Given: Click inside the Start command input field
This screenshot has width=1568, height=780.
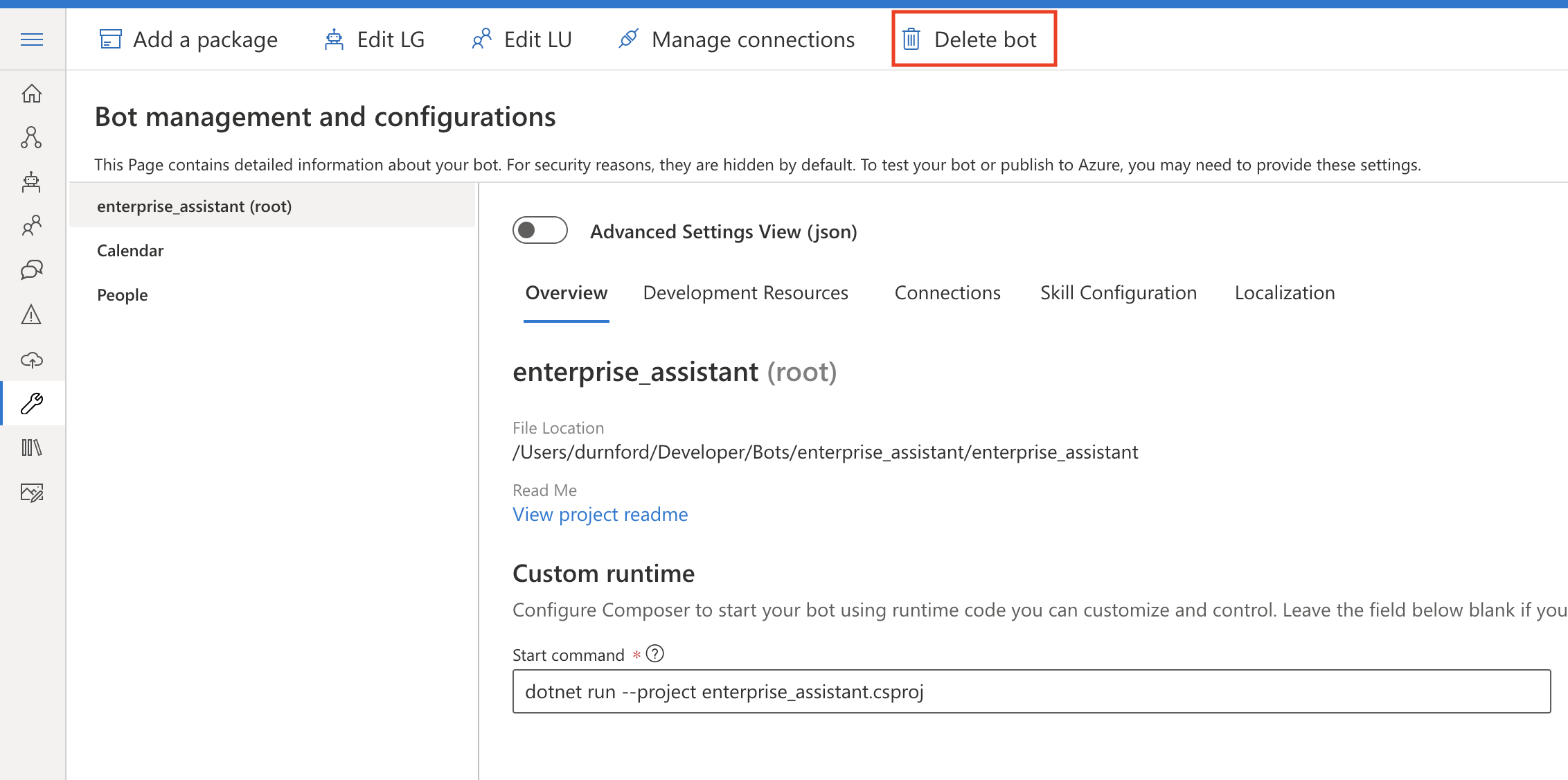Looking at the screenshot, I should [x=831, y=691].
